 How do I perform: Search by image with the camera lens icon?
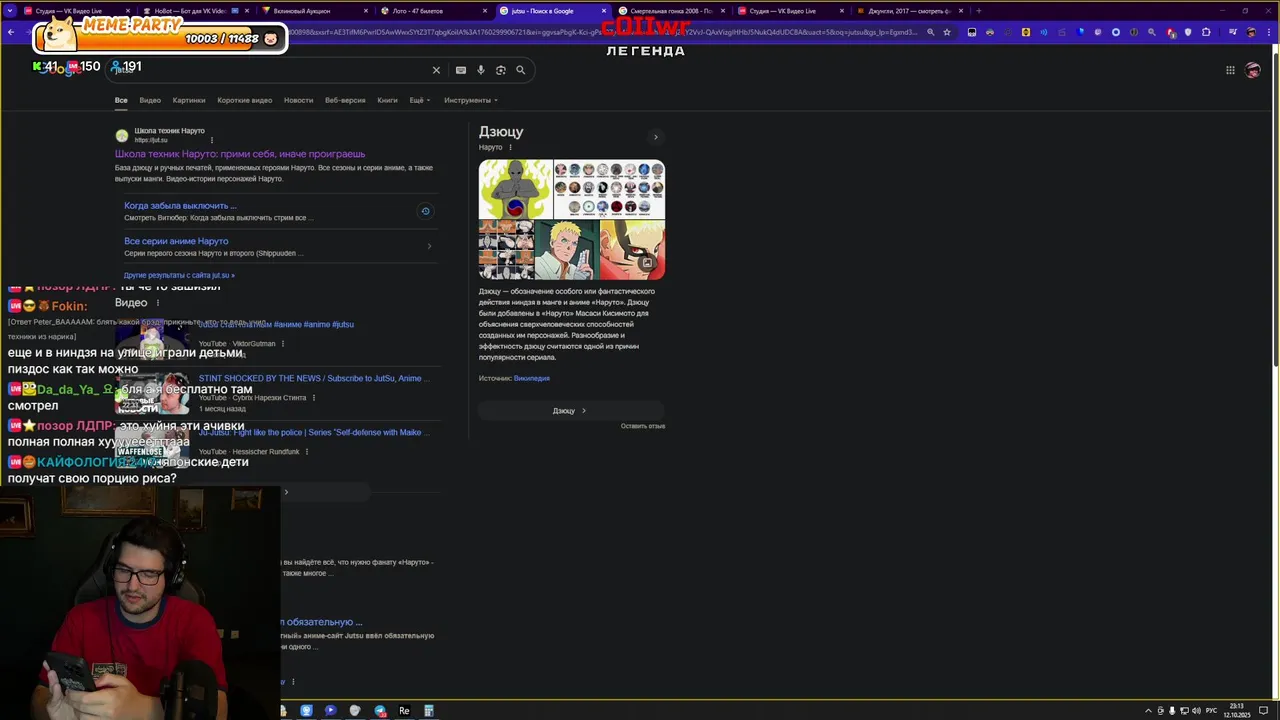point(501,70)
